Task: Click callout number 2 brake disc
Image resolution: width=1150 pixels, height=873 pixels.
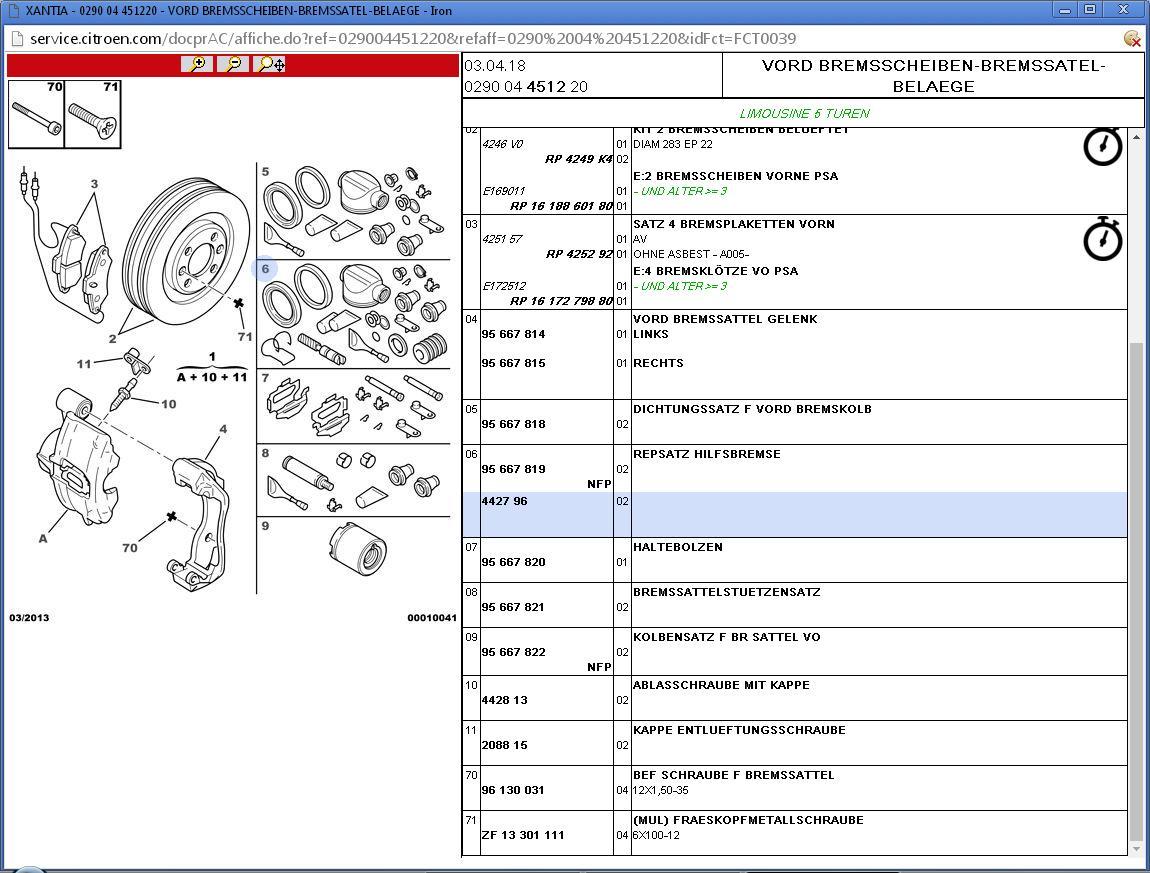Action: coord(112,338)
